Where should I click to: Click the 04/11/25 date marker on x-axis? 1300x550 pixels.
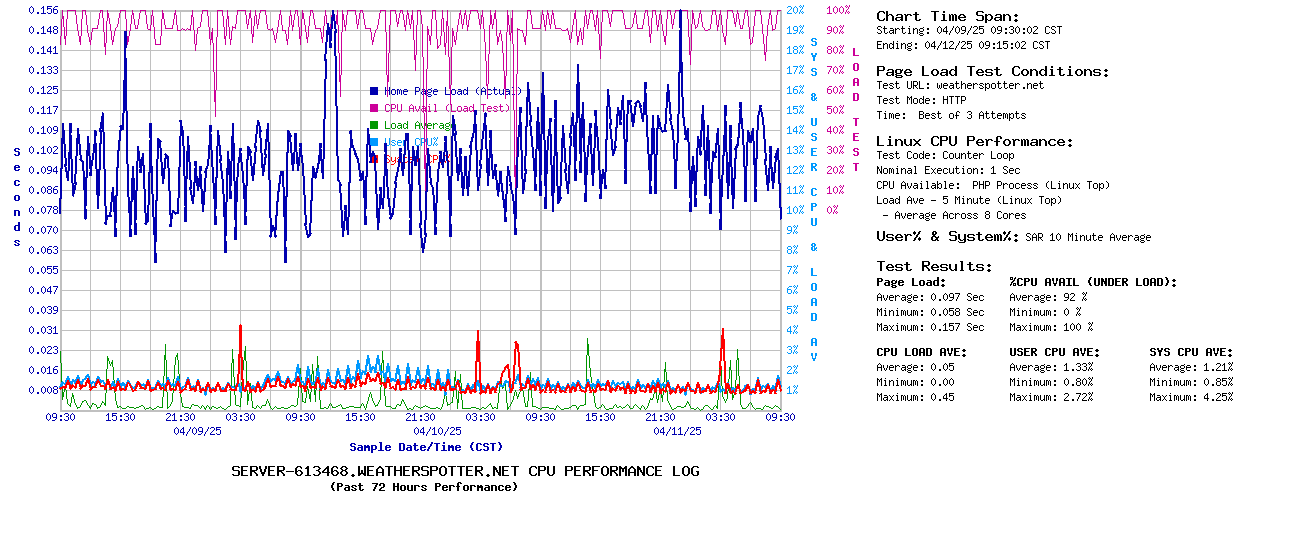pyautogui.click(x=677, y=431)
